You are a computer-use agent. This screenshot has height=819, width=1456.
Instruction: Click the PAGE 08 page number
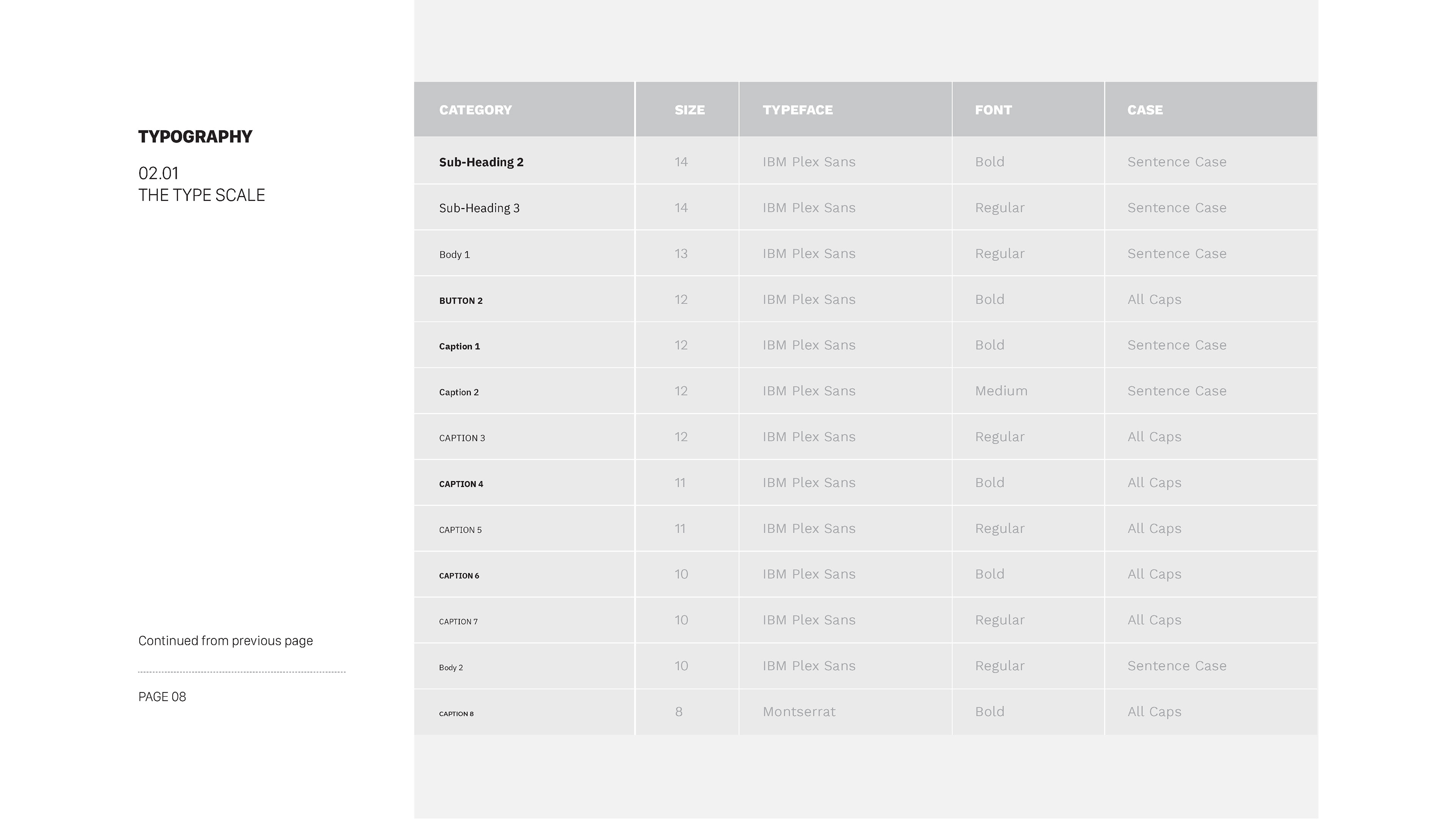pos(162,697)
